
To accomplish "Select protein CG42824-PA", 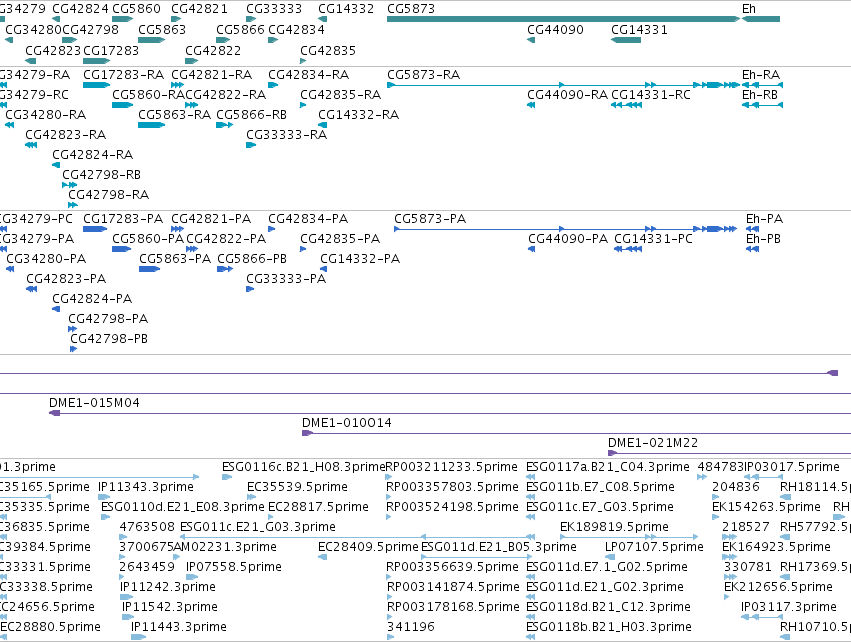I will [x=56, y=309].
